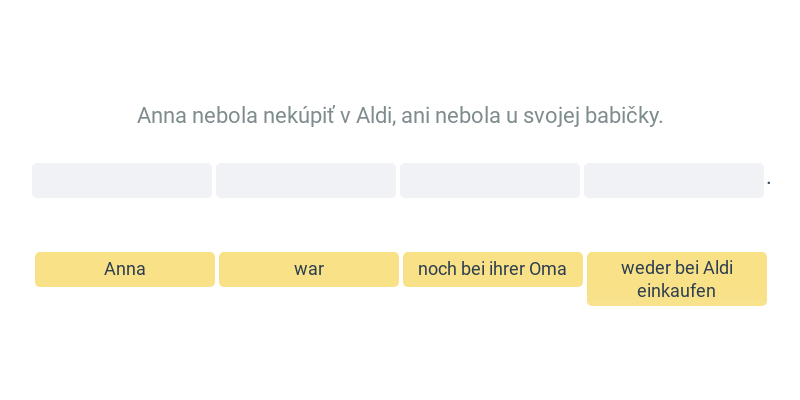This screenshot has width=800, height=400.
Task: Select the leftmost gray placeholder box
Action: tap(122, 180)
